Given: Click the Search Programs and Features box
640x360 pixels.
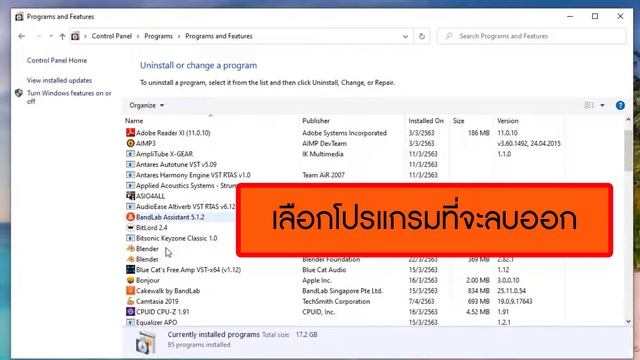Looking at the screenshot, I should 531,36.
